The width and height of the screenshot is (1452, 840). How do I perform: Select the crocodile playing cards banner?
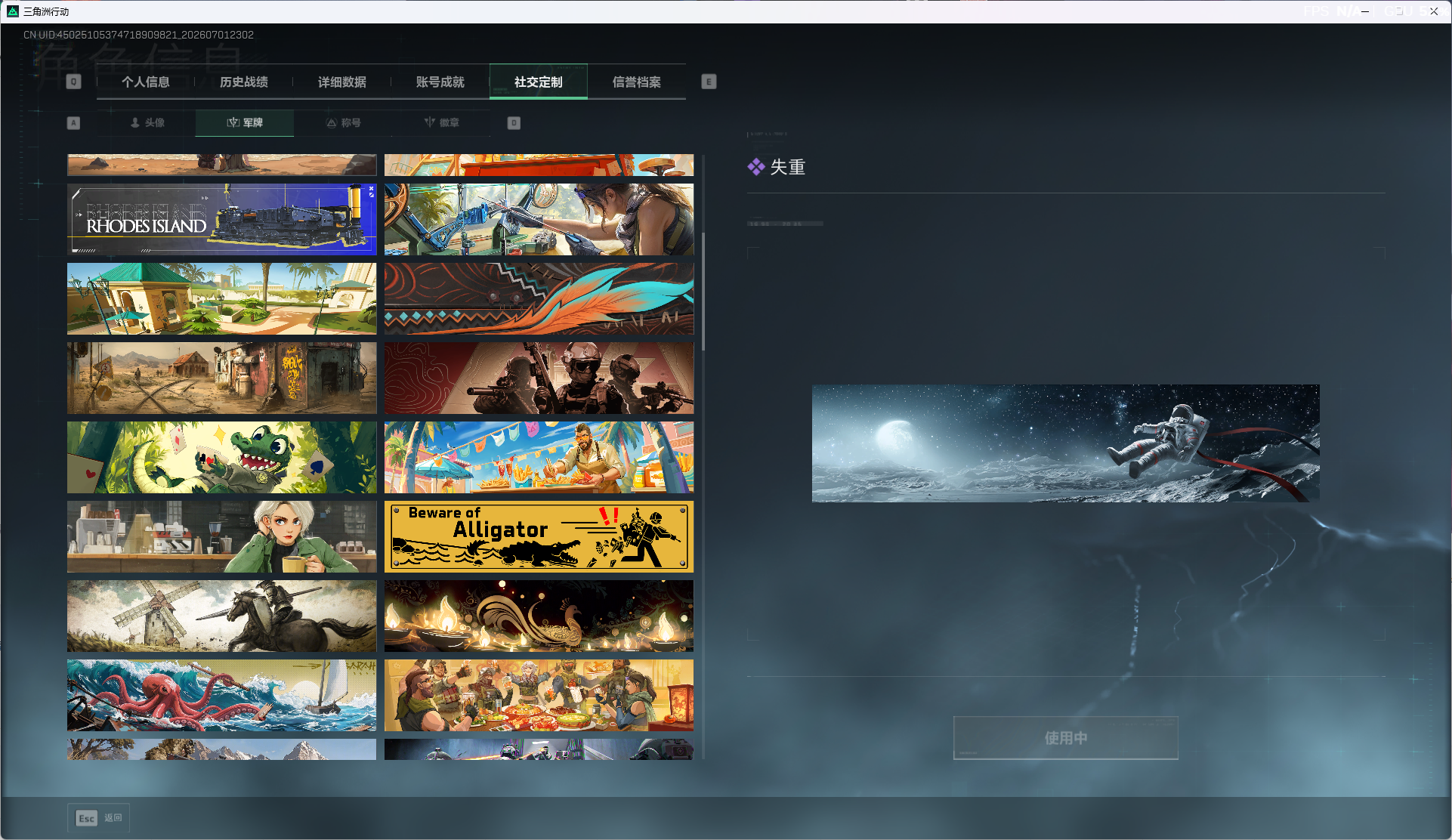point(221,457)
